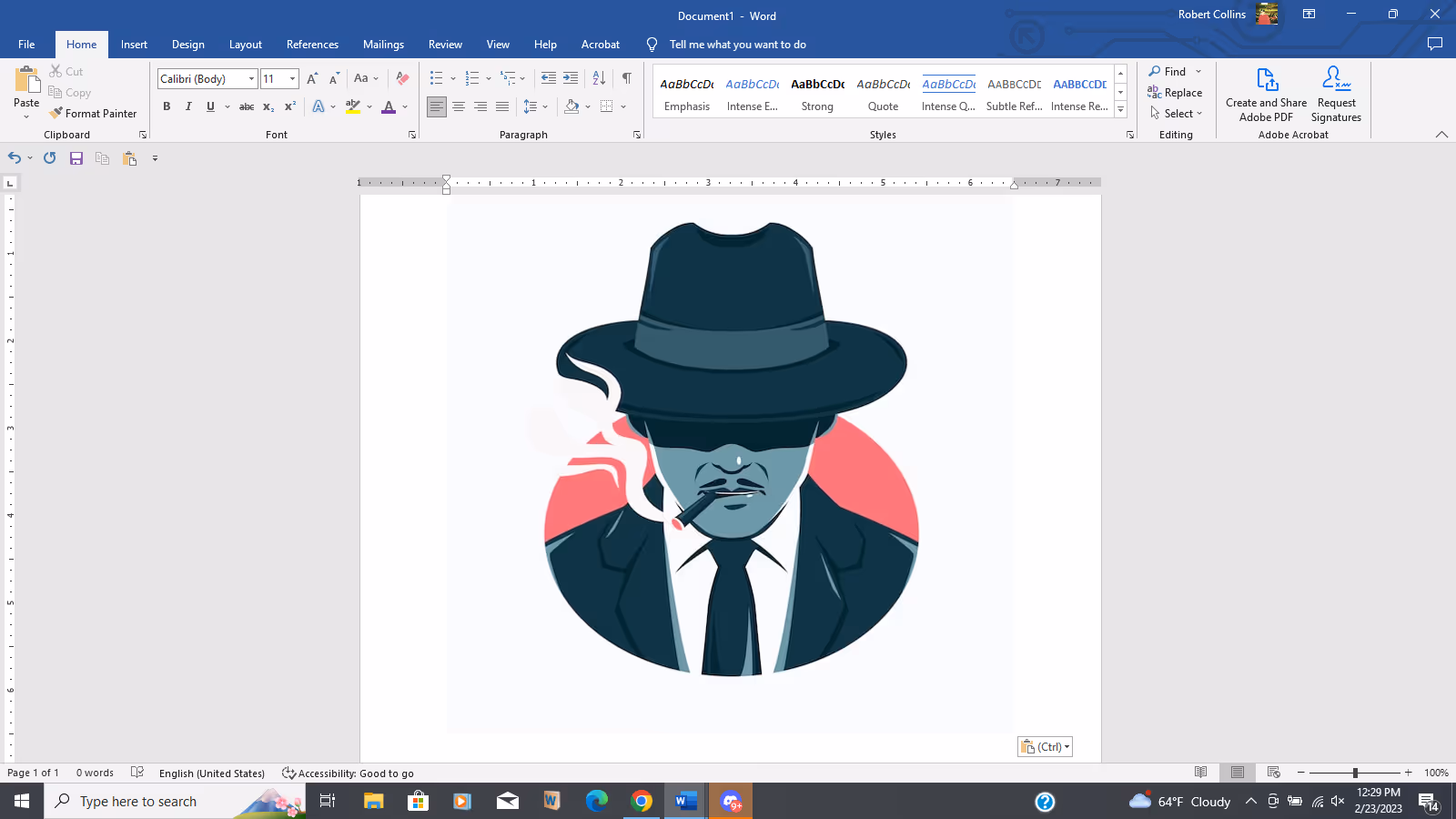The image size is (1456, 819).
Task: Open the Calibri (Body) font name dropdown
Action: 251,79
